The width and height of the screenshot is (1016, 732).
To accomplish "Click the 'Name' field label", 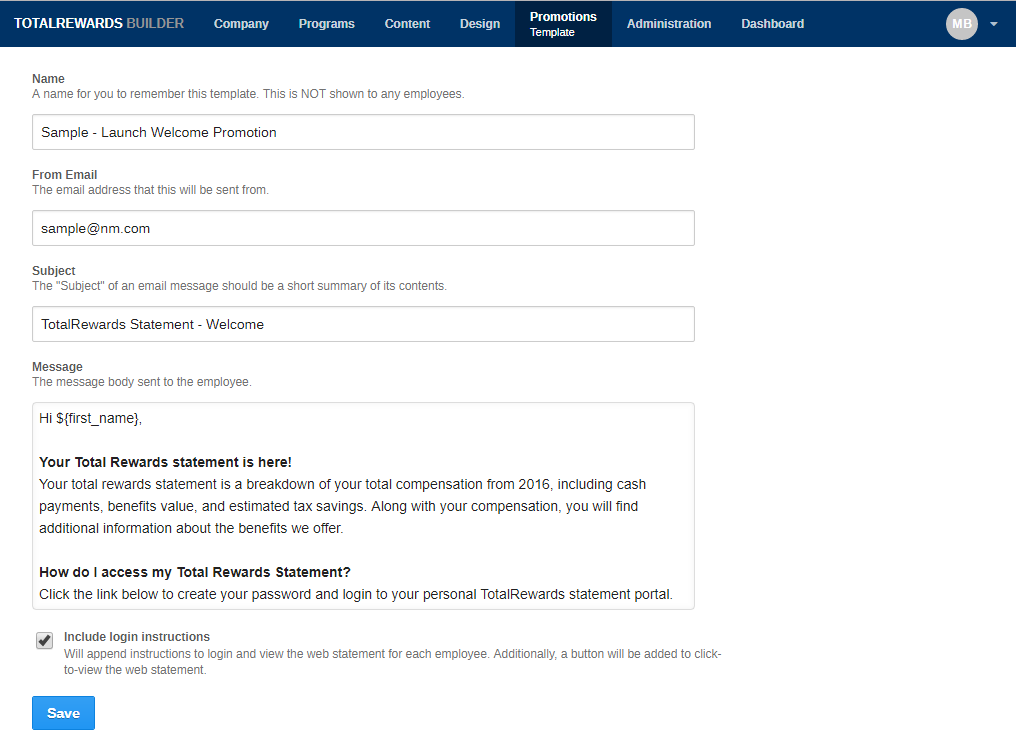I will pyautogui.click(x=48, y=78).
